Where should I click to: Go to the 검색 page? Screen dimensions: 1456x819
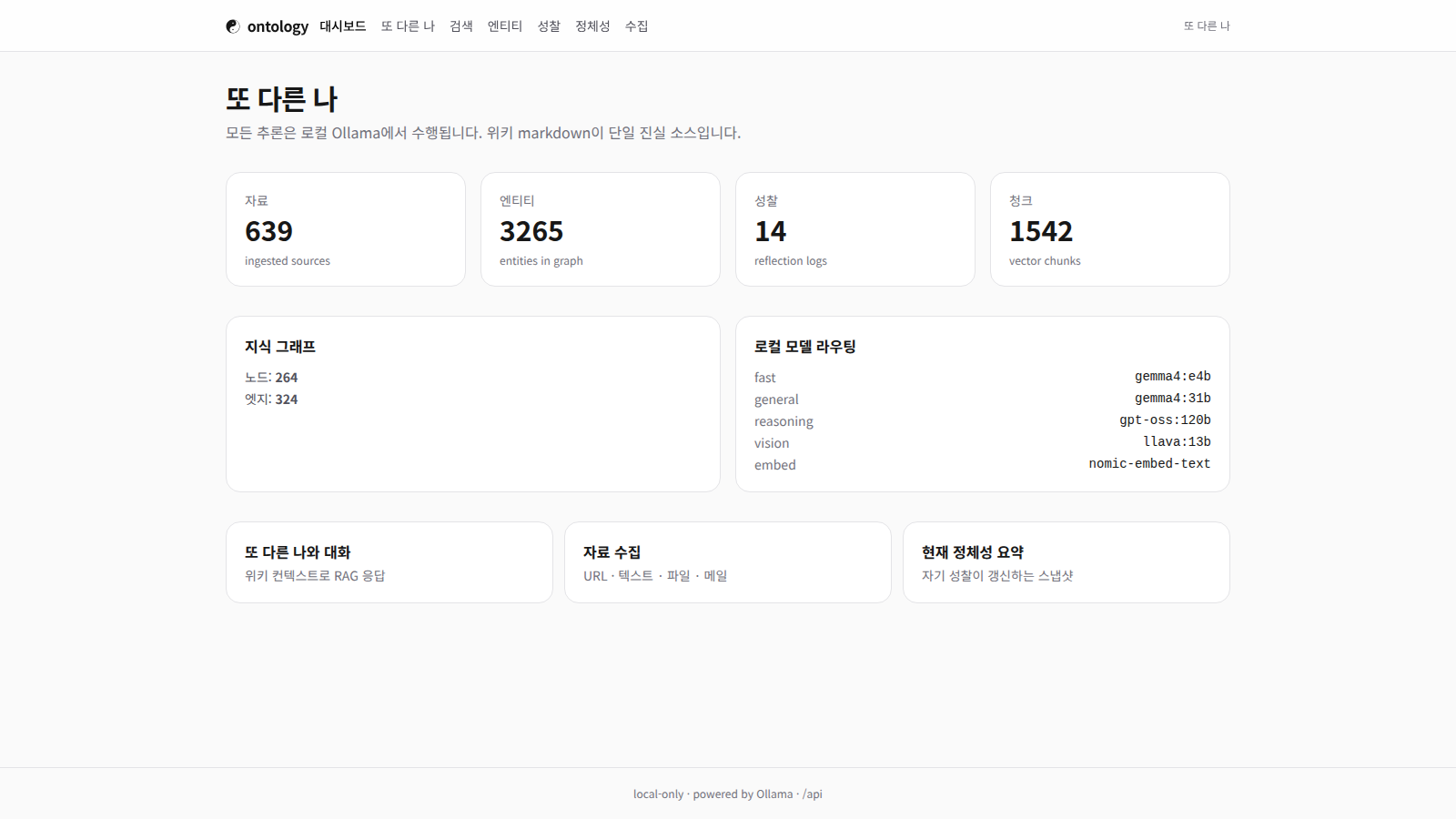click(461, 26)
